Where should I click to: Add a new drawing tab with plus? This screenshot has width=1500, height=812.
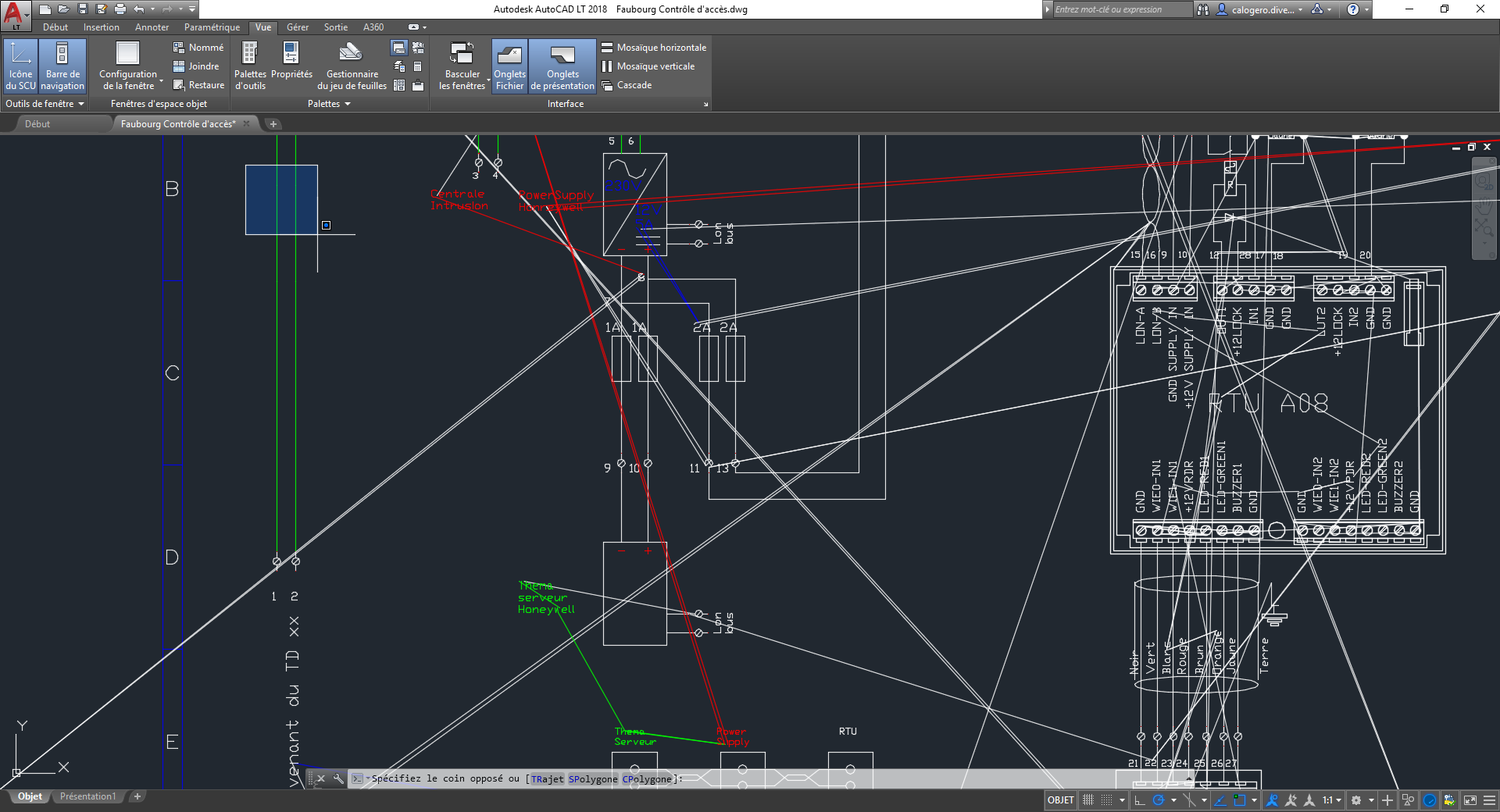point(273,124)
